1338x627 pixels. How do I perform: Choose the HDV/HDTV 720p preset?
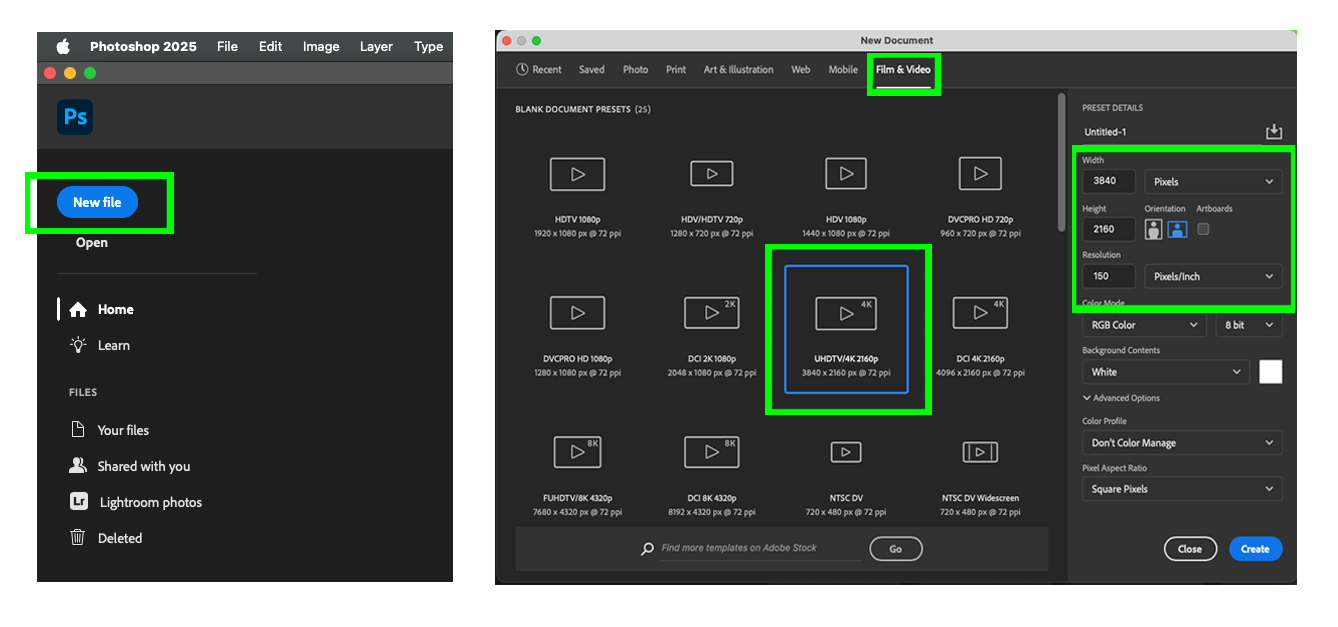coord(712,198)
